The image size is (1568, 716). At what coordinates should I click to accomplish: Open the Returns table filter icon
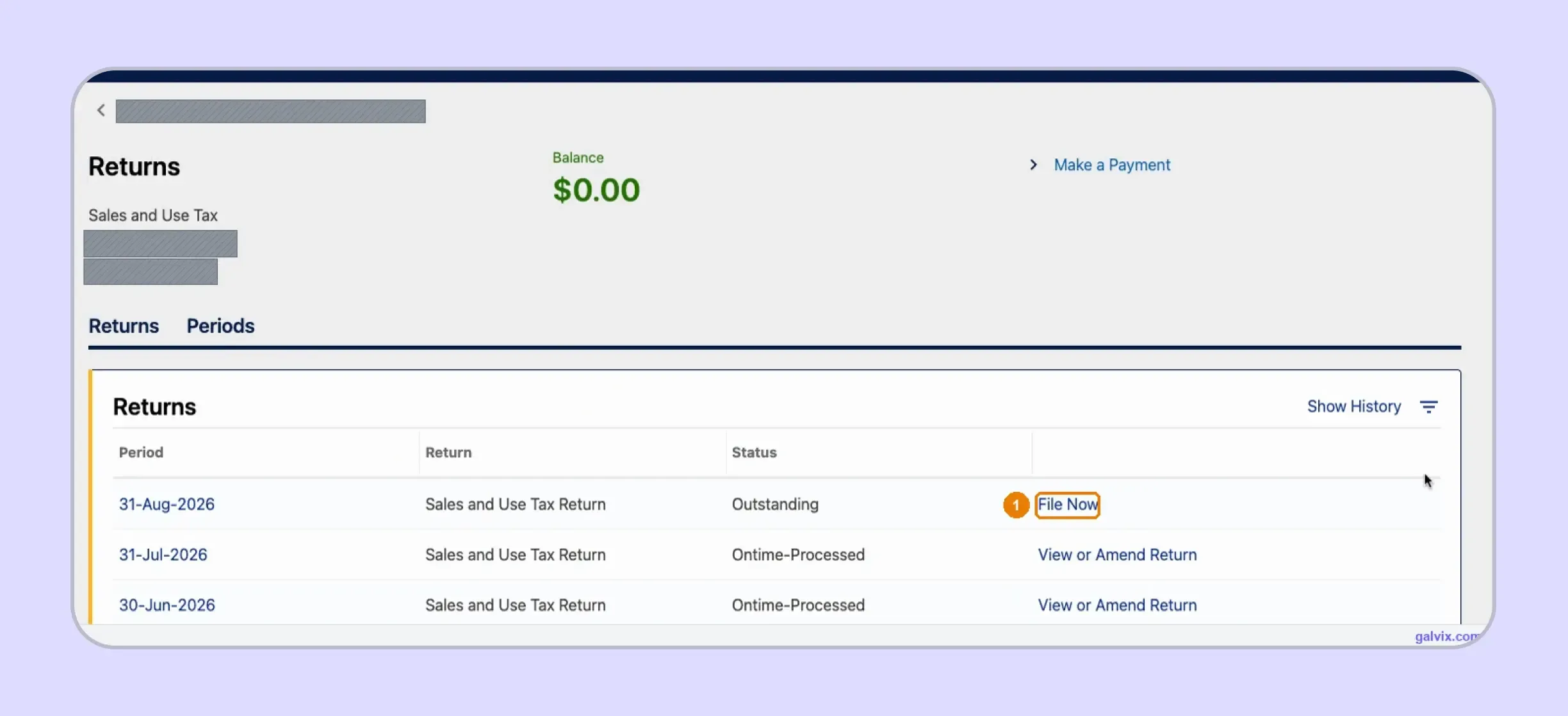point(1428,407)
